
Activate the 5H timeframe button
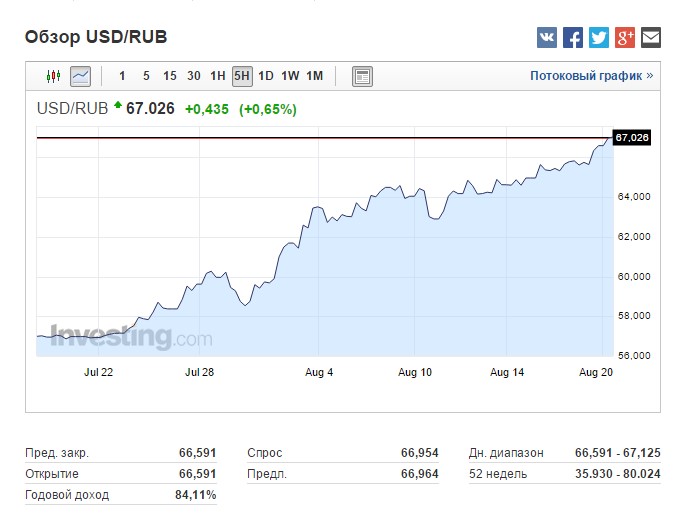coord(242,76)
